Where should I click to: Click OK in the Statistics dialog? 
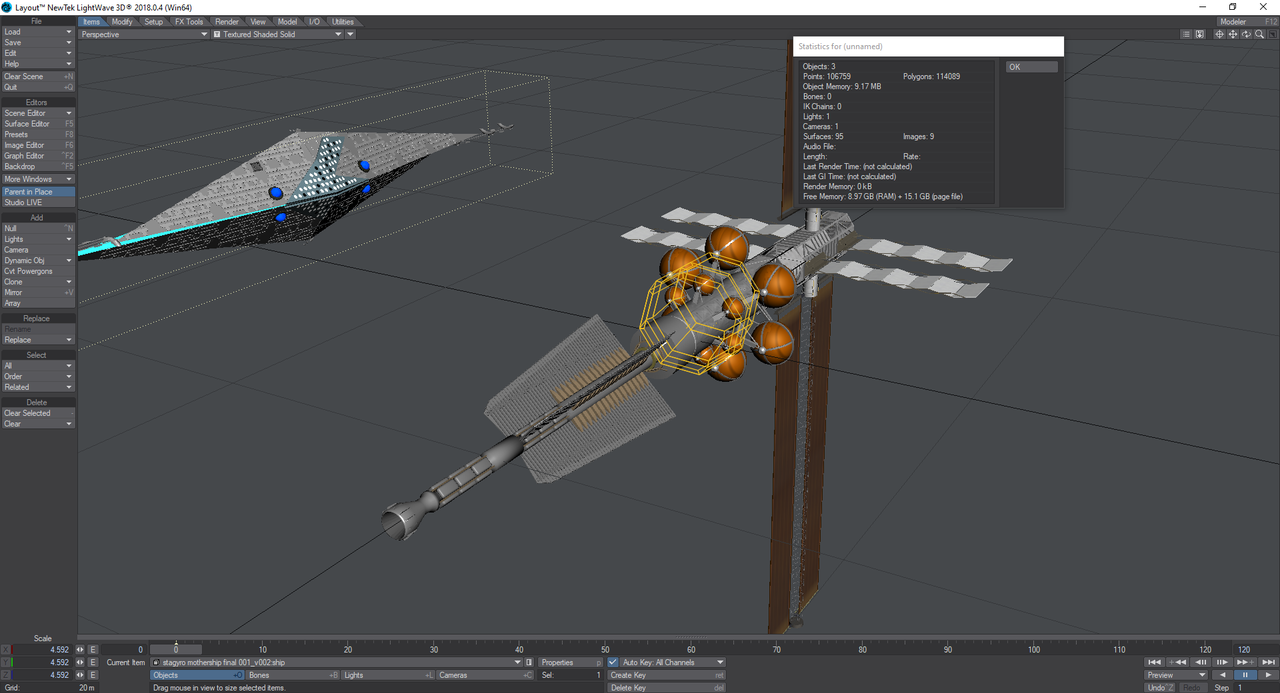click(1031, 67)
